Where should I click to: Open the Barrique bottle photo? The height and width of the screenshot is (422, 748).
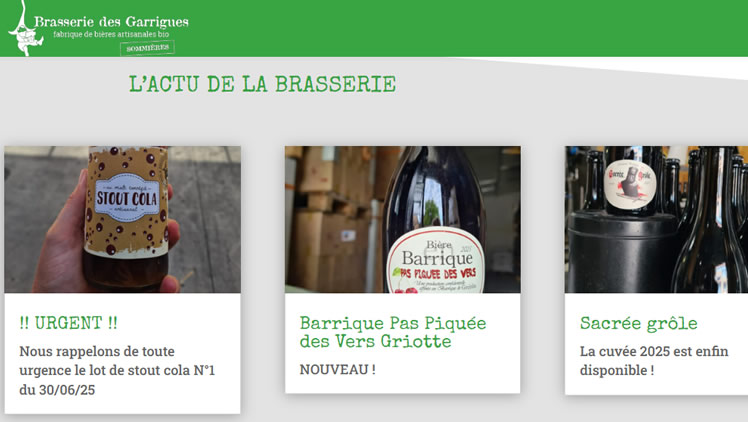click(403, 219)
